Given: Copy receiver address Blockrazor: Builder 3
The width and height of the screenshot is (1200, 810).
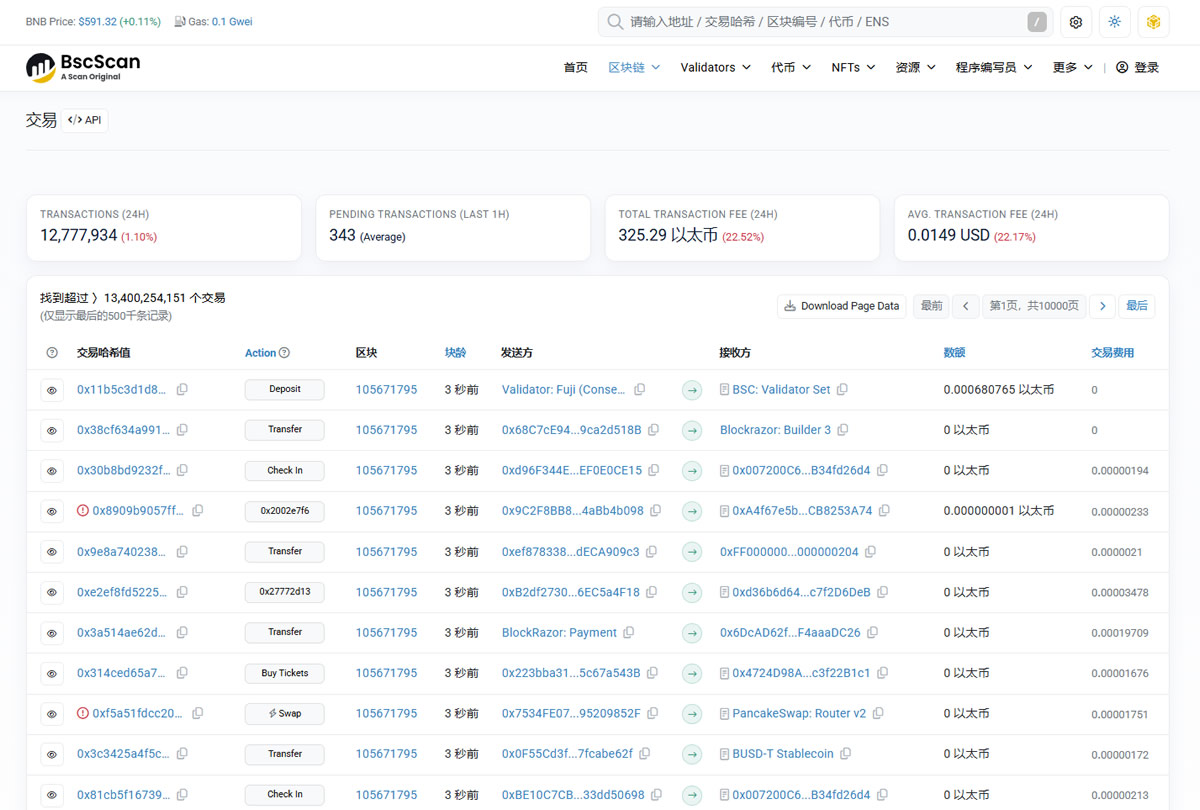Looking at the screenshot, I should 843,430.
